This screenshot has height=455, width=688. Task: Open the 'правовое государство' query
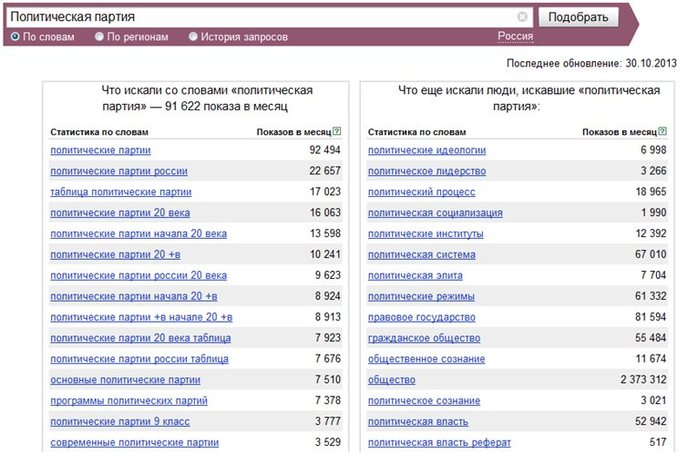click(422, 317)
